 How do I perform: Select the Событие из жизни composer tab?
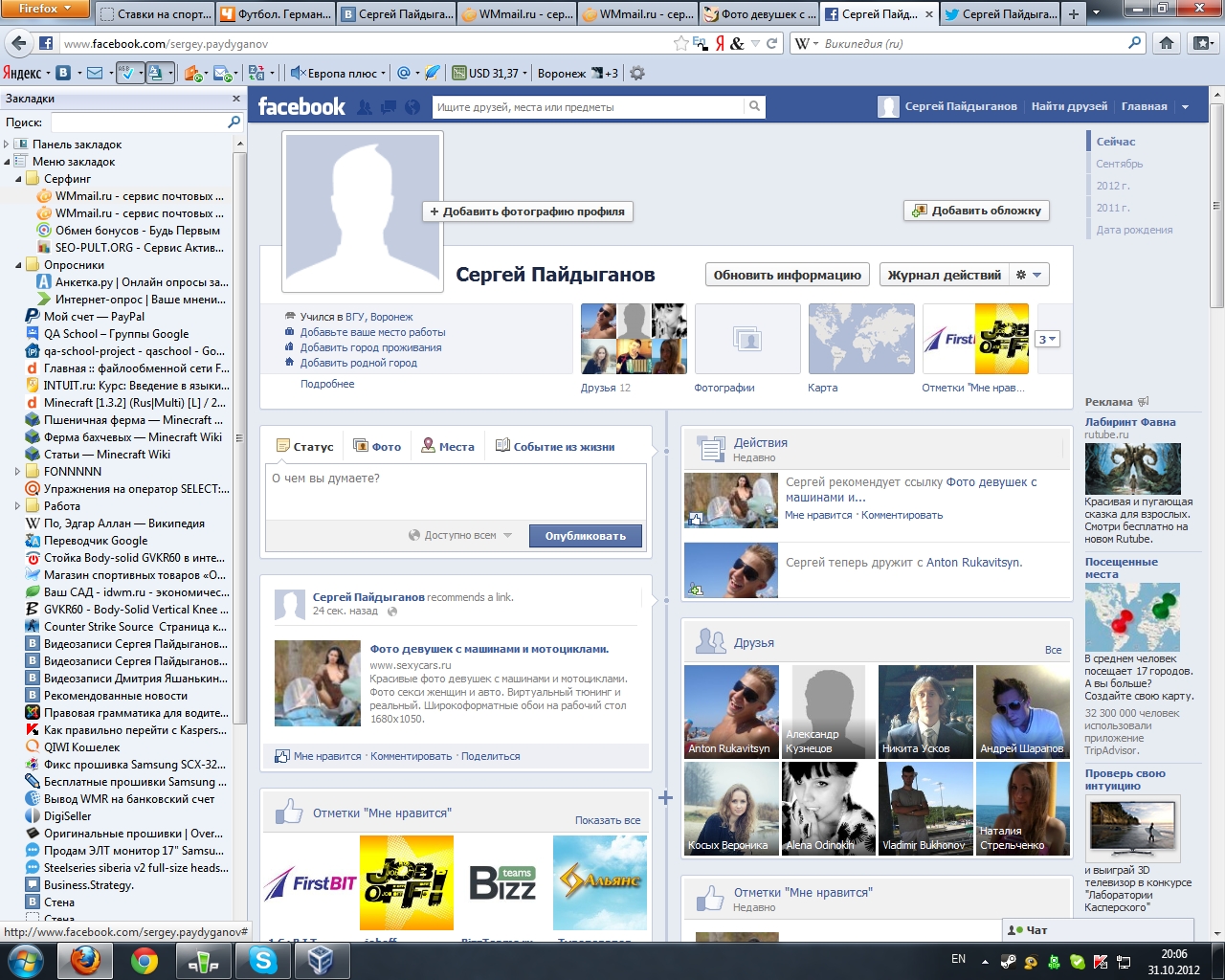click(555, 446)
